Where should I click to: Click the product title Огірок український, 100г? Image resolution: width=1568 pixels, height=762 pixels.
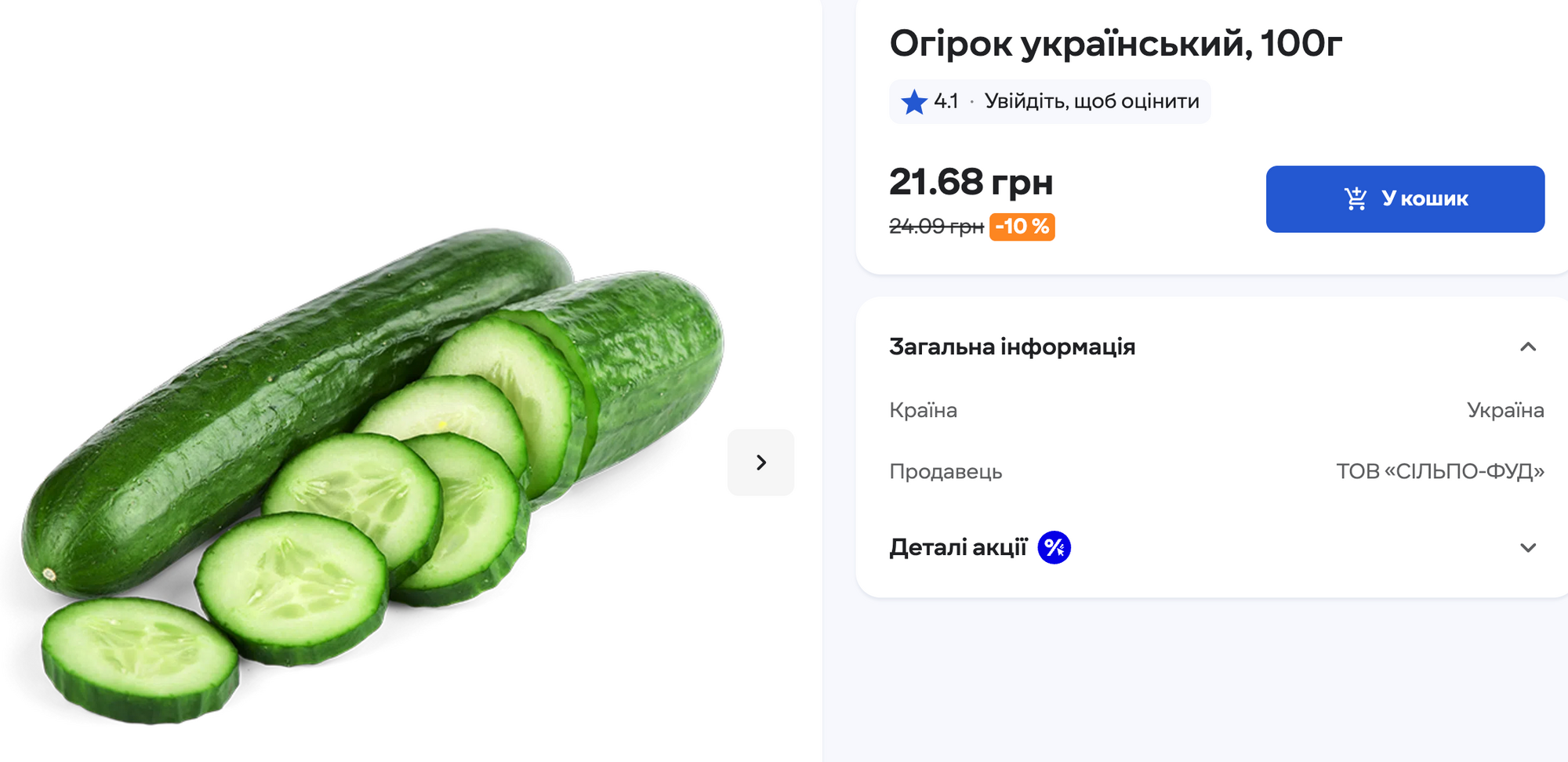[1116, 45]
